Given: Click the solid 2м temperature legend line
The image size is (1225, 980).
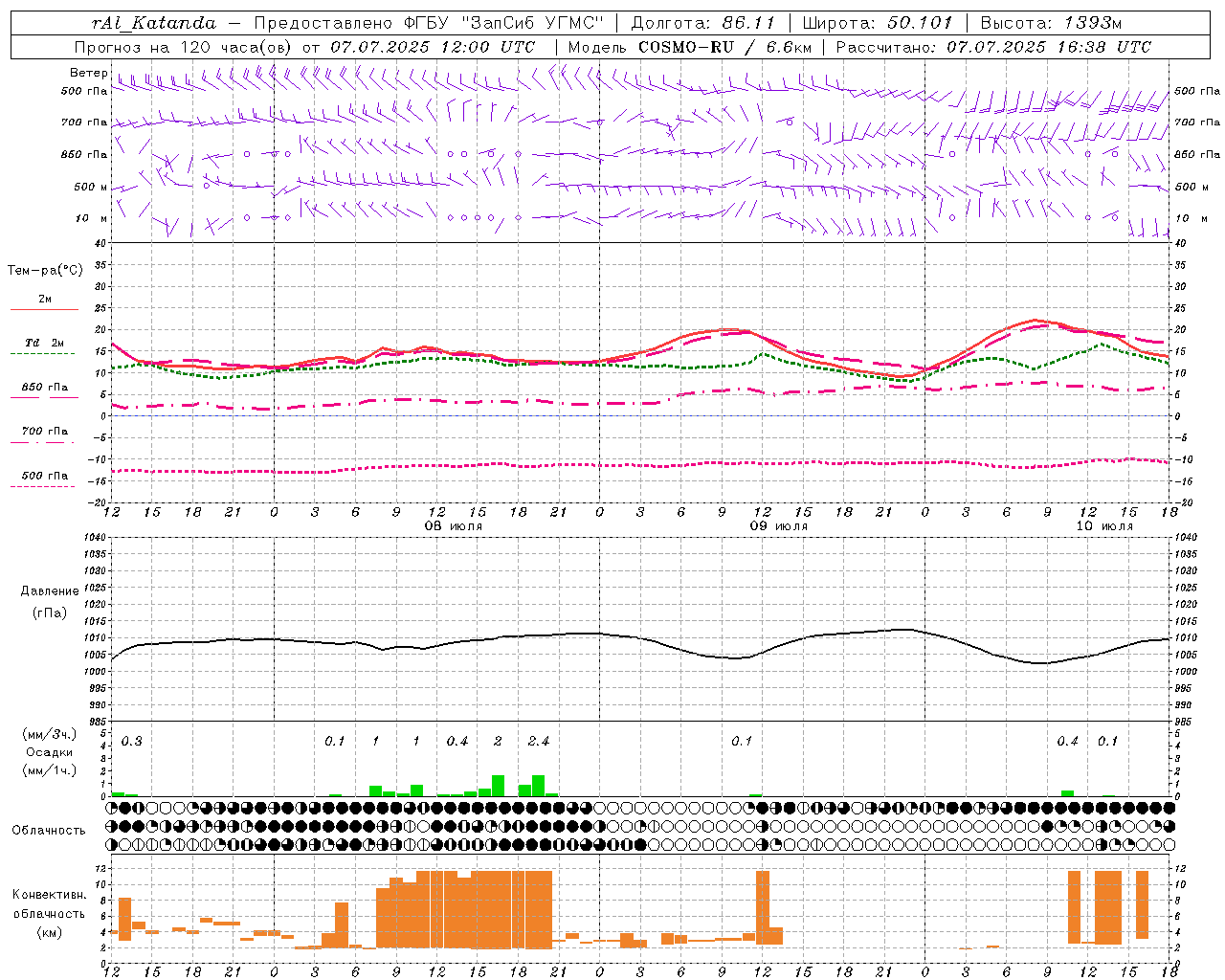Looking at the screenshot, I should tap(45, 309).
